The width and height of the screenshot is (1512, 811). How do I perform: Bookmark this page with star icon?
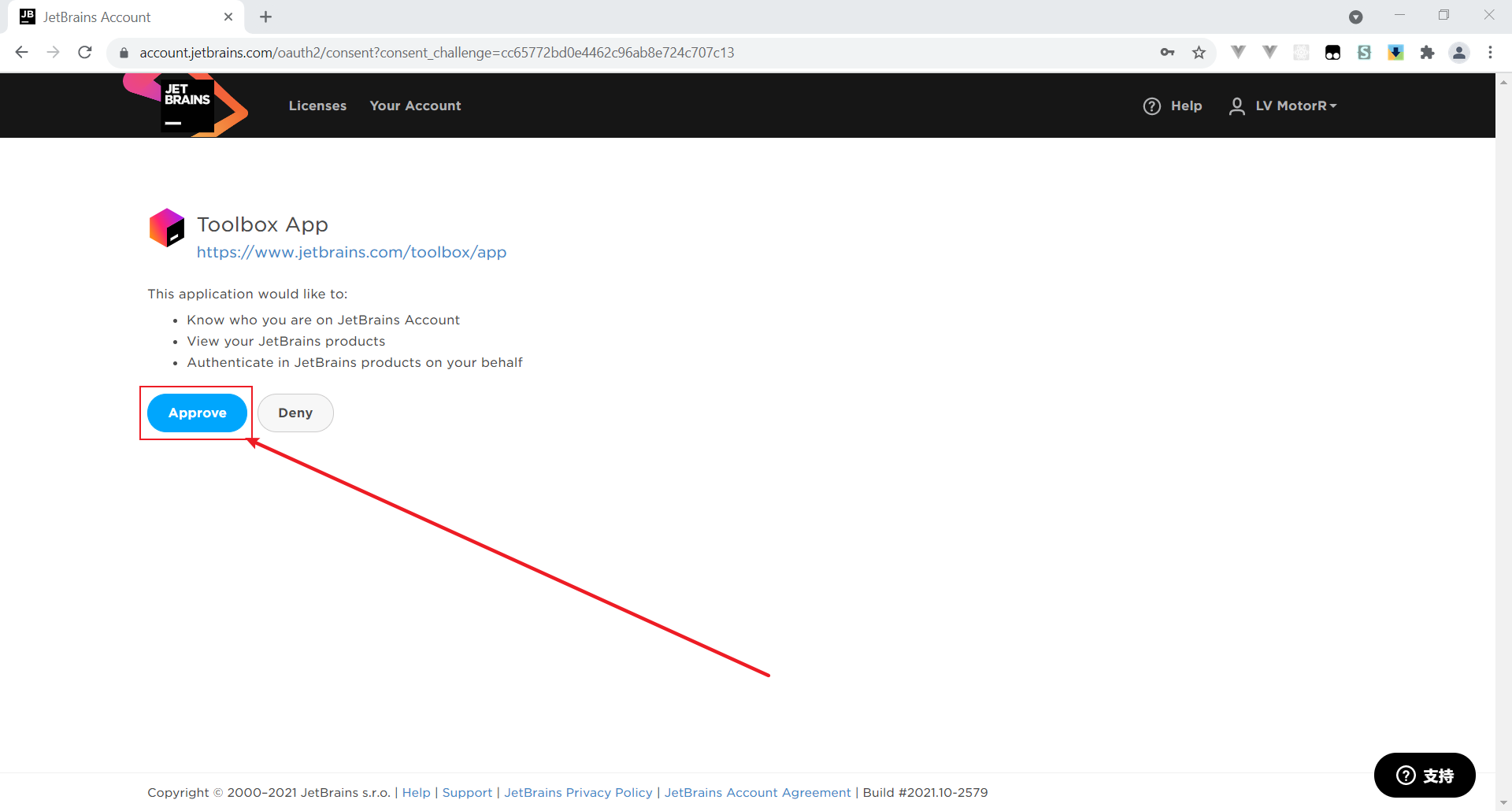coord(1199,53)
